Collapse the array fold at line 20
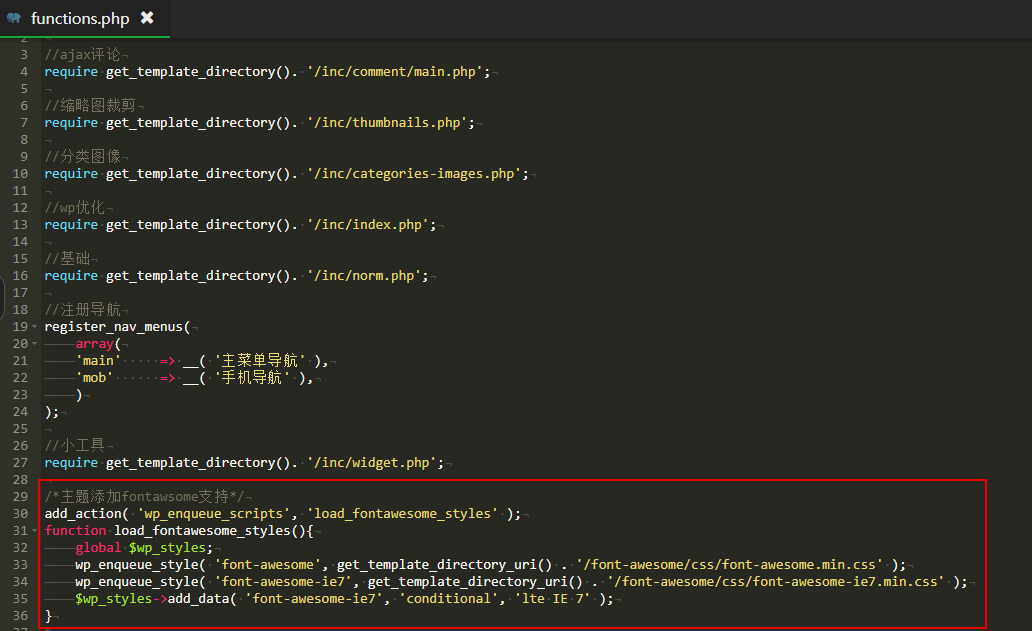This screenshot has width=1032, height=631. click(34, 343)
